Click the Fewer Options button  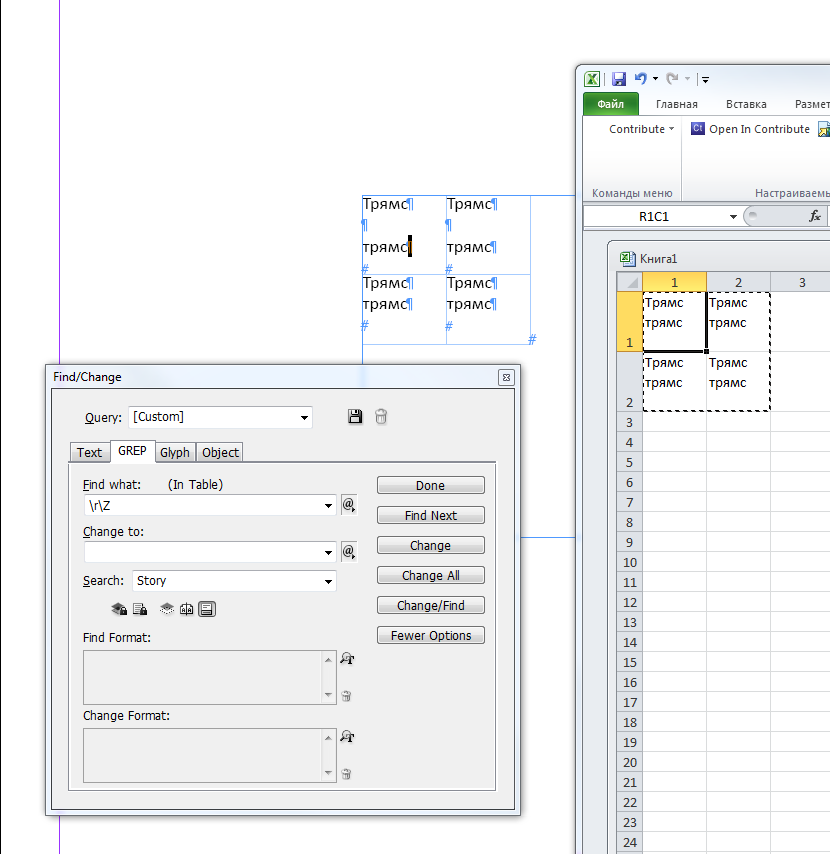coord(430,635)
